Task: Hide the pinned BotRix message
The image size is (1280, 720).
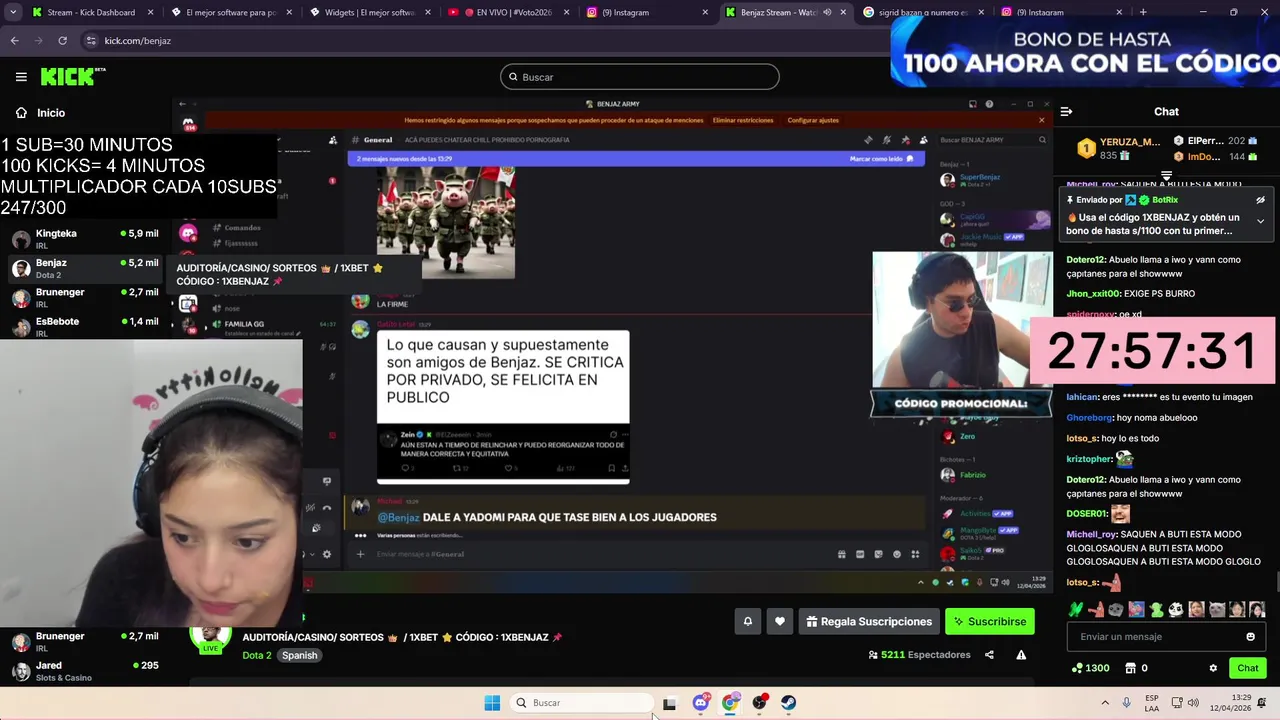Action: [1261, 200]
